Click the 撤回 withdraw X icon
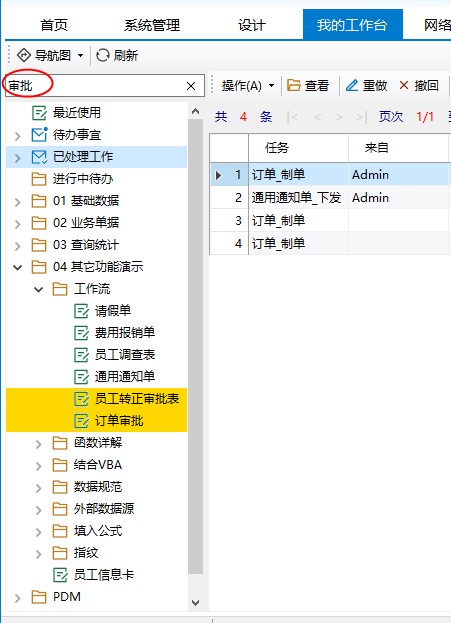This screenshot has width=451, height=623. [x=404, y=85]
